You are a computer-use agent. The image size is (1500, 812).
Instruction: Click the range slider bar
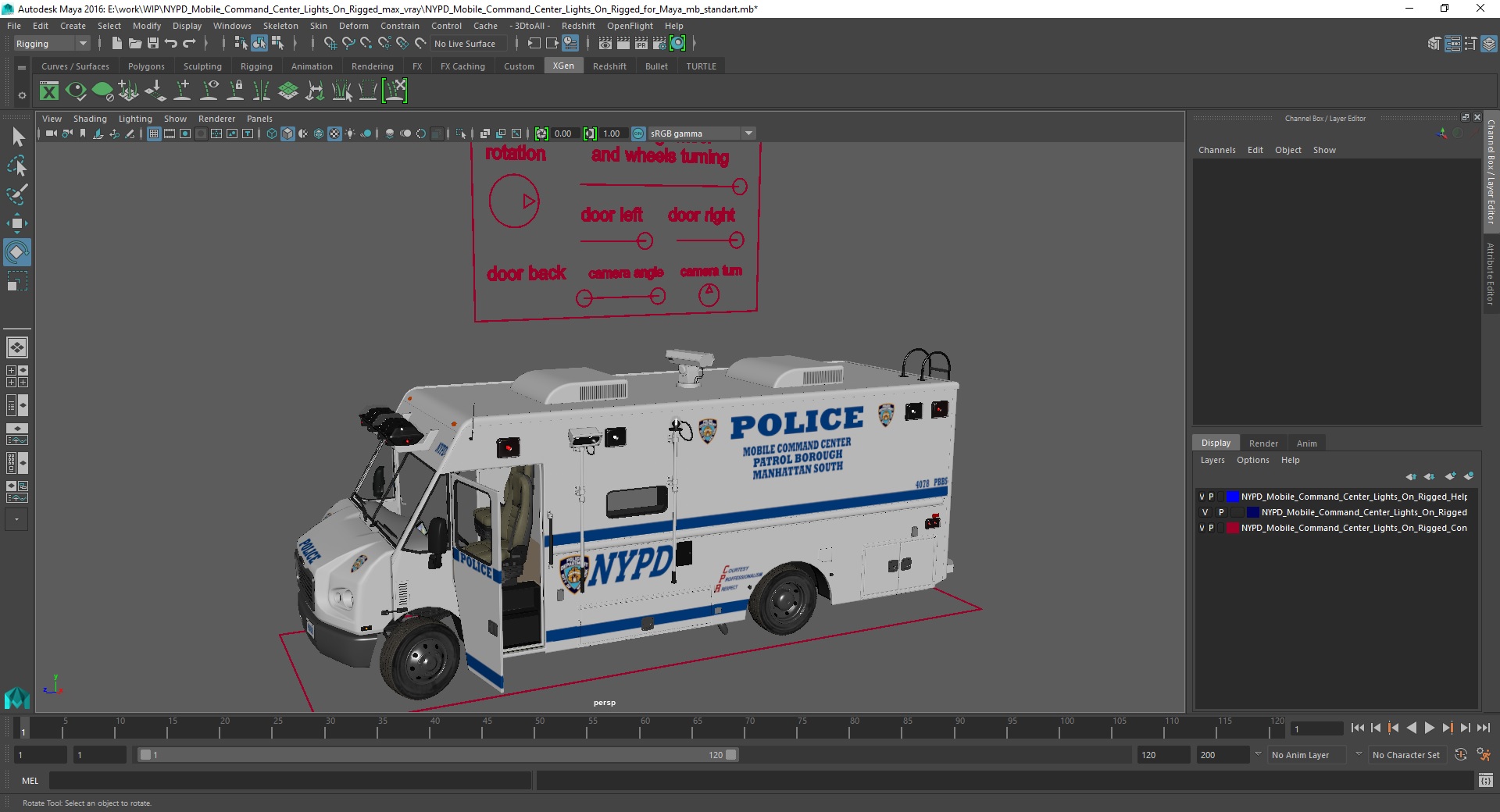[x=437, y=755]
